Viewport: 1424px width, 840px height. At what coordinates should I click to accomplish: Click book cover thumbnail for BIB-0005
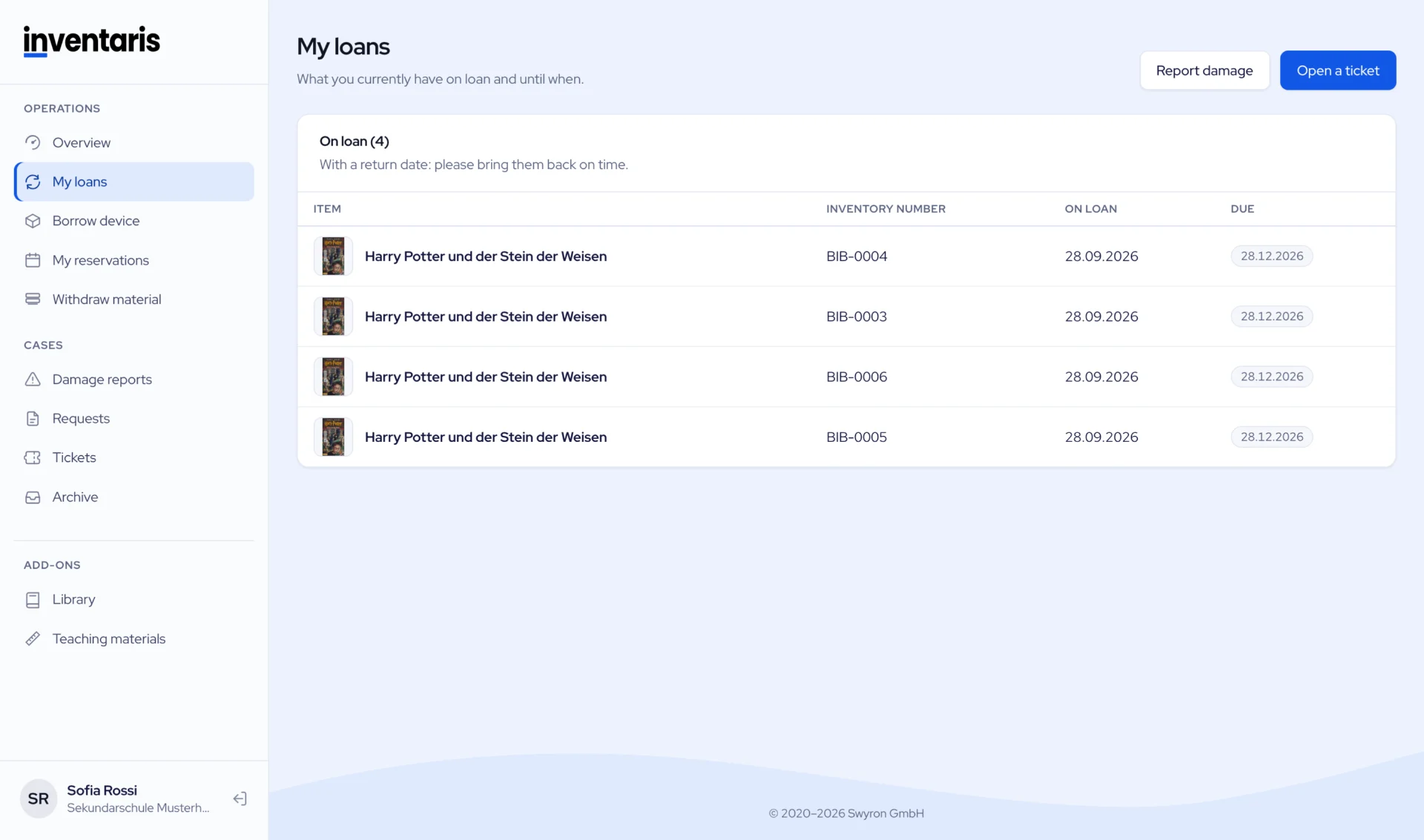tap(333, 437)
